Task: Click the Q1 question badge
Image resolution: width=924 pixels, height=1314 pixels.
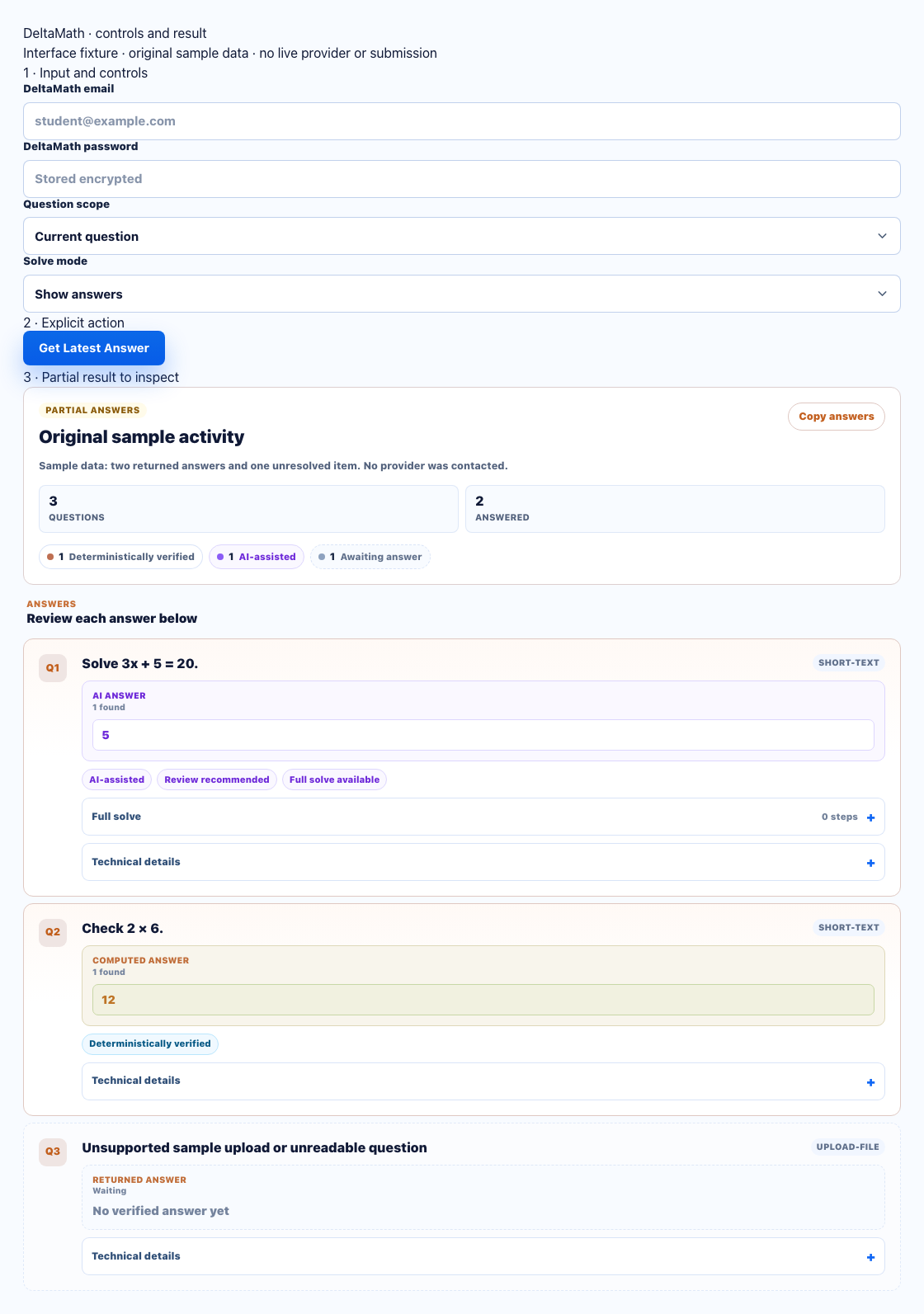Action: (x=53, y=668)
